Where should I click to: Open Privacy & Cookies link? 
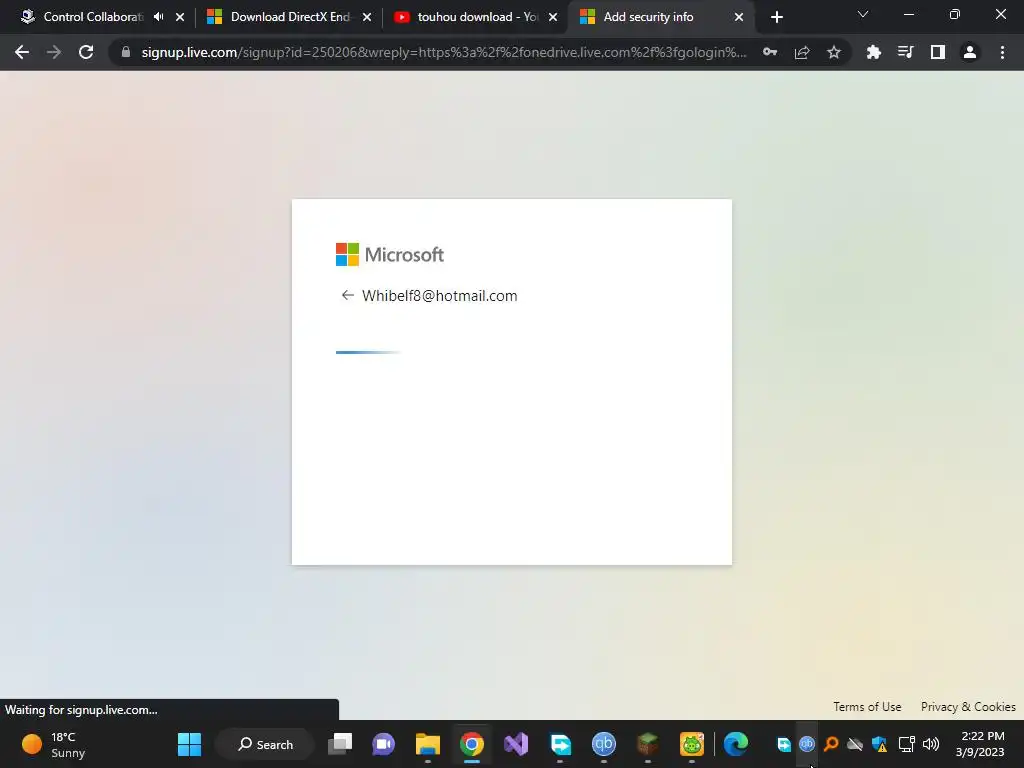tap(968, 707)
